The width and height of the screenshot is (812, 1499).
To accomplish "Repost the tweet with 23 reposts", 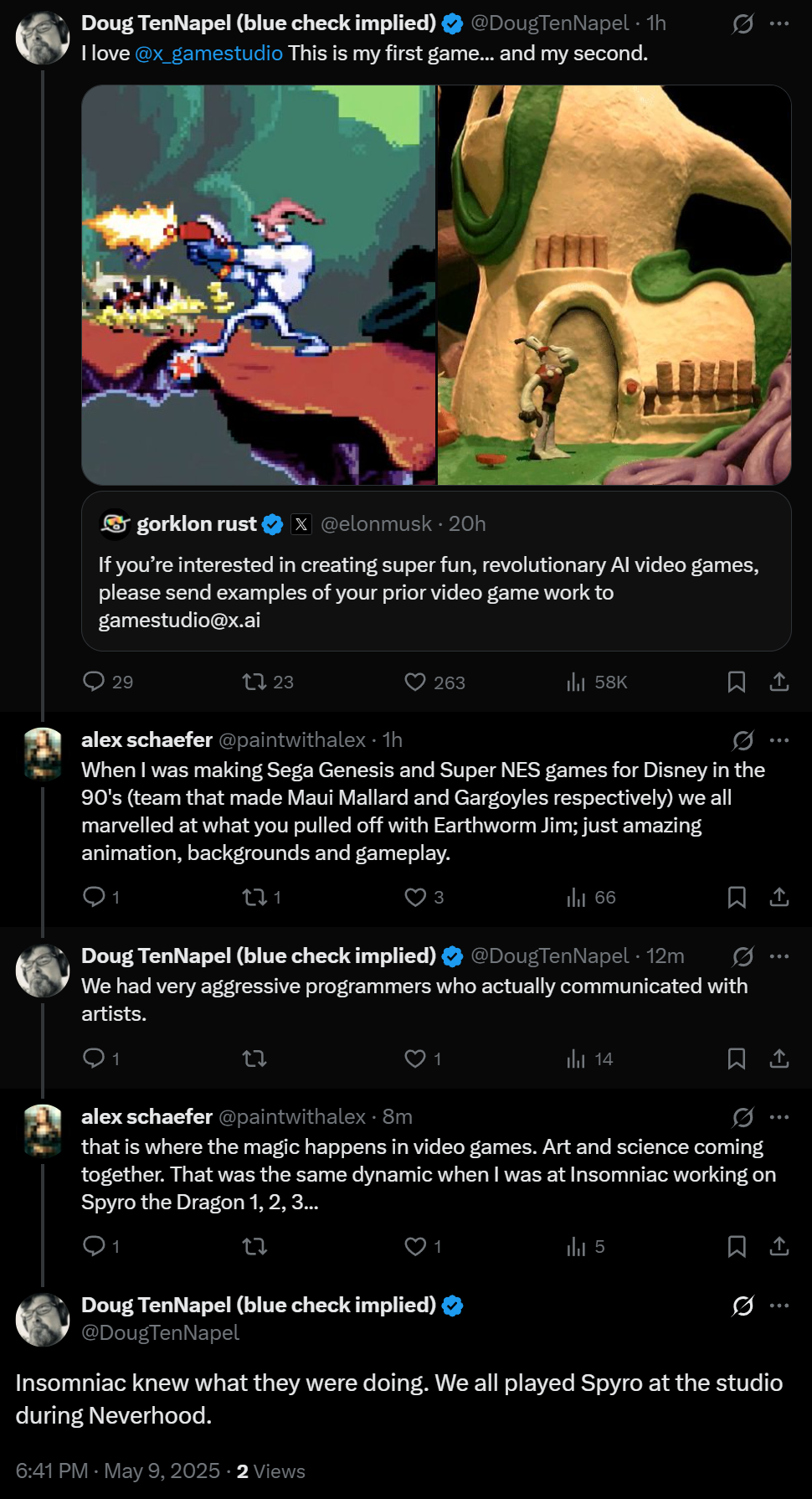I will [x=254, y=682].
